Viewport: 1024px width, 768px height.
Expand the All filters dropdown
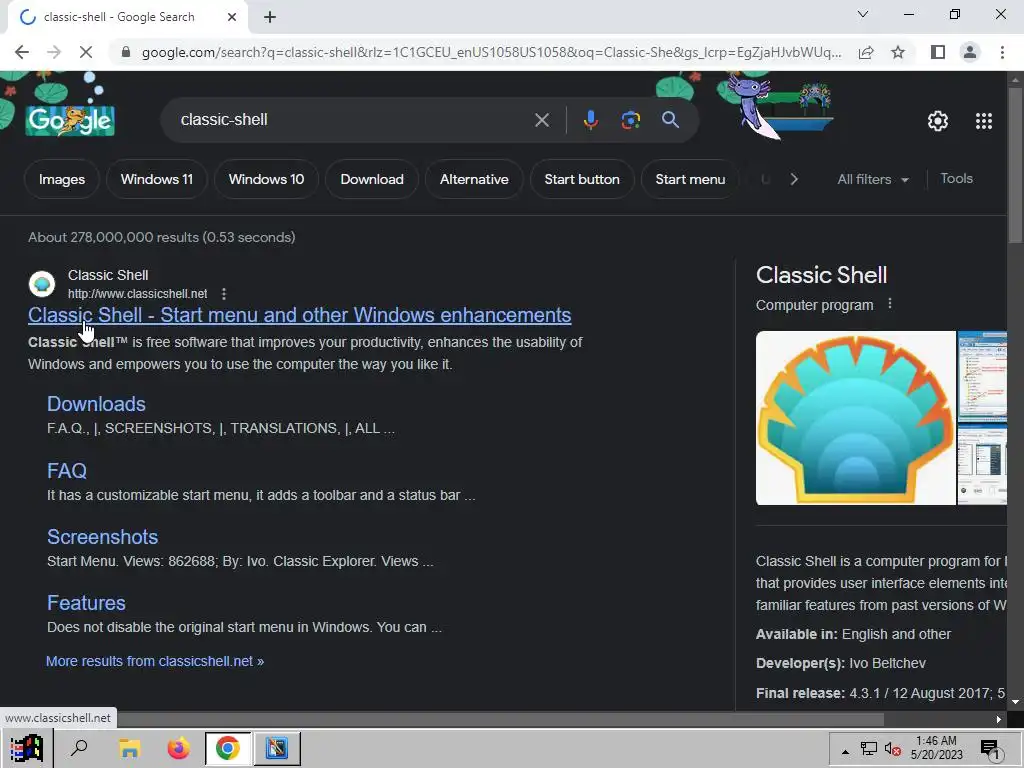(x=873, y=179)
